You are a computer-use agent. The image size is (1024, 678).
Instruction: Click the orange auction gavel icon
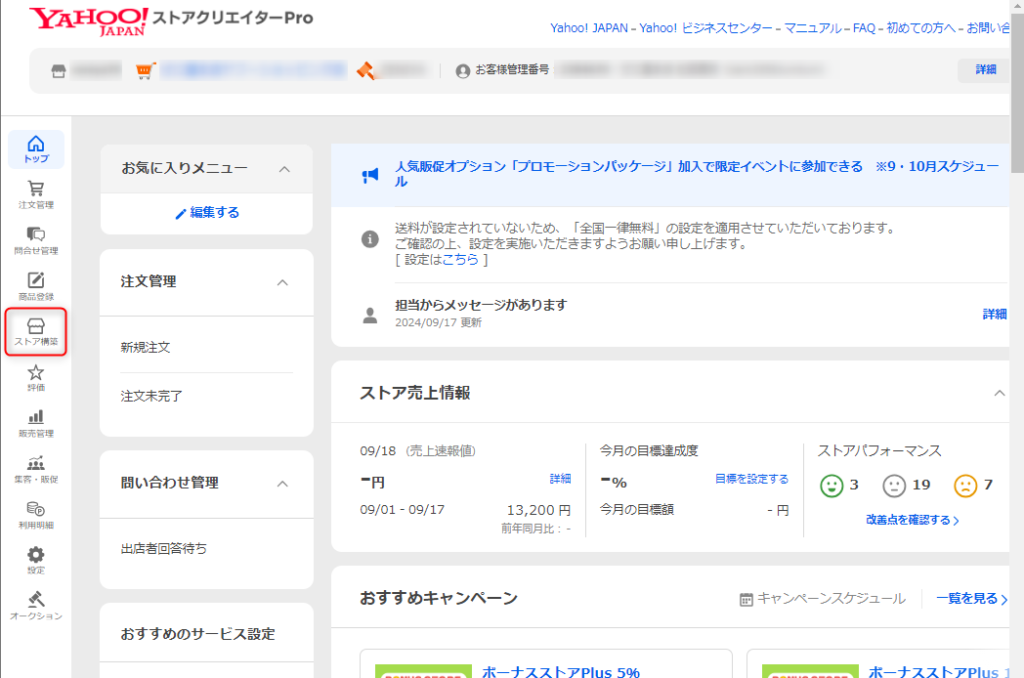(x=366, y=71)
